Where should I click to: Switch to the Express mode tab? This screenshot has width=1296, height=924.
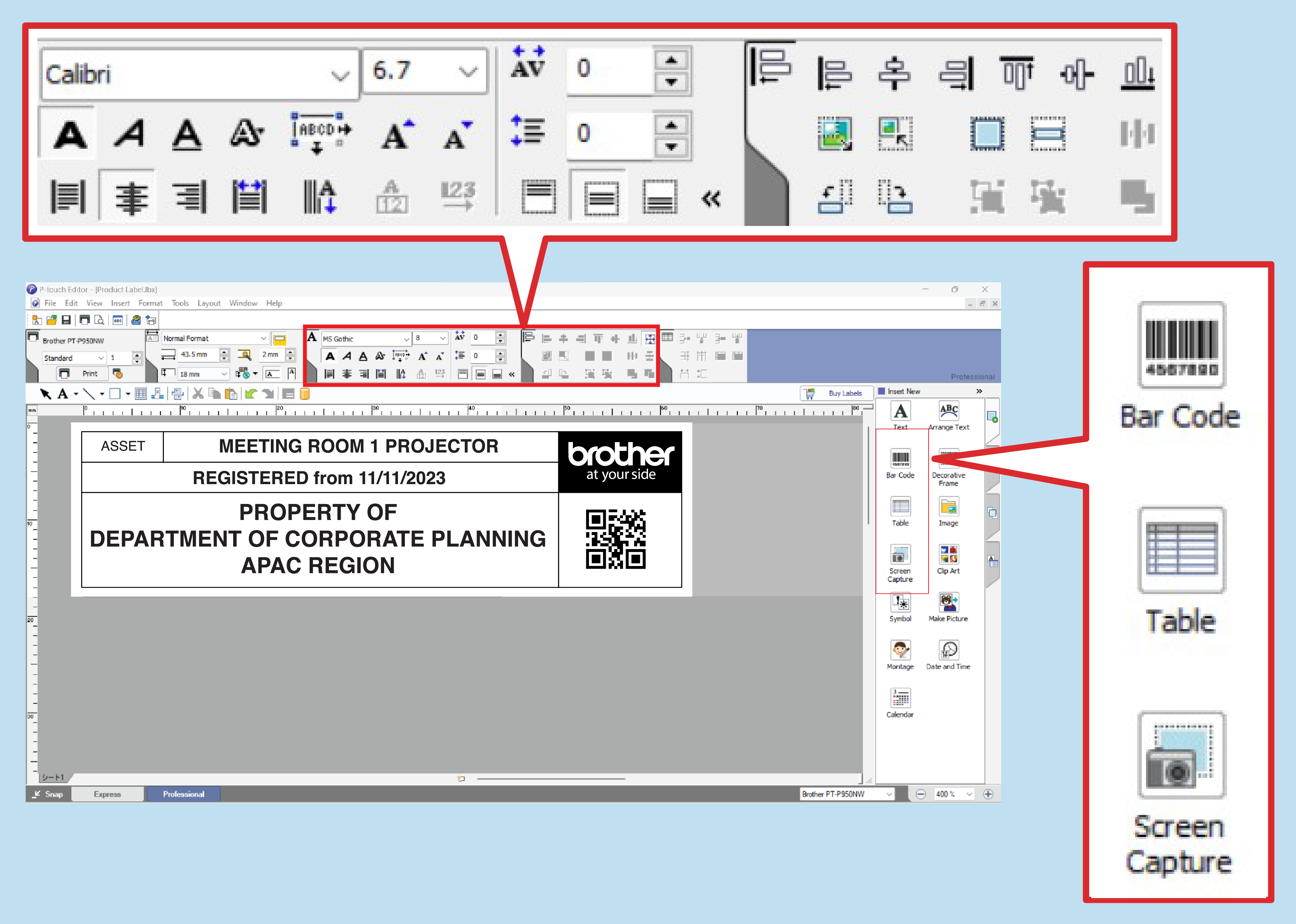[x=108, y=794]
